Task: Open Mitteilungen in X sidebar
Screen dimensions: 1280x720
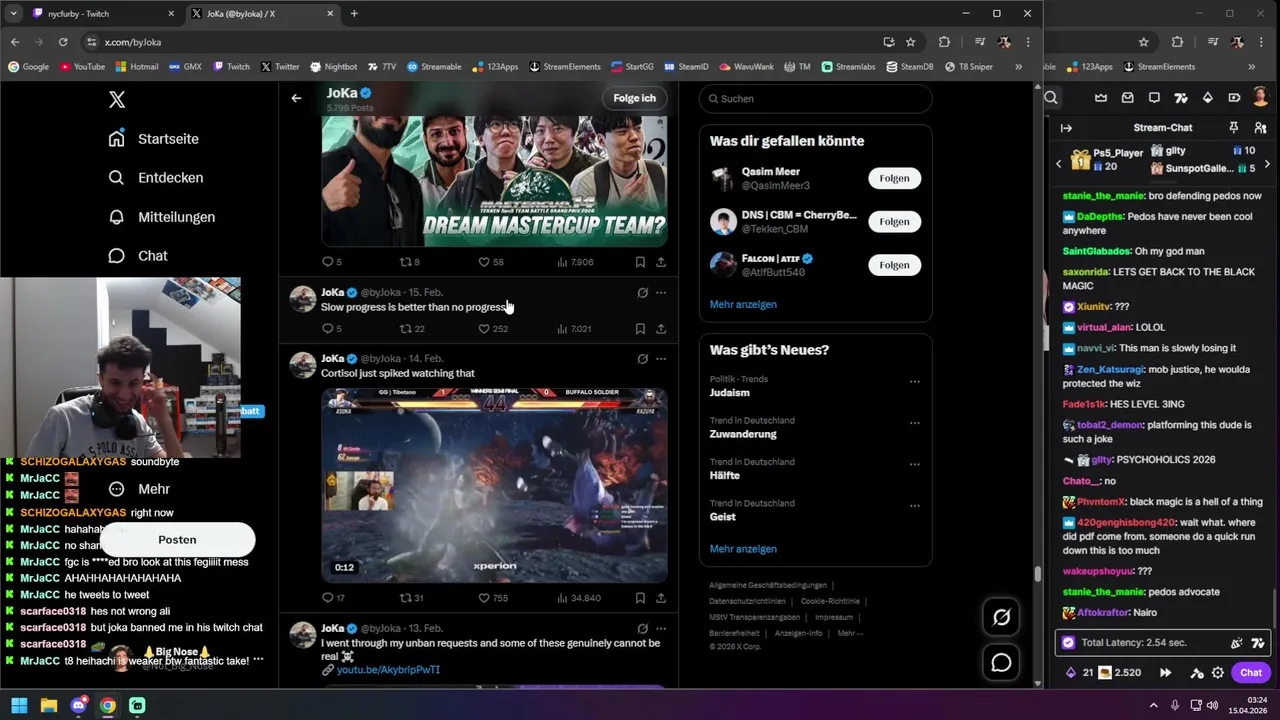Action: 161,217
